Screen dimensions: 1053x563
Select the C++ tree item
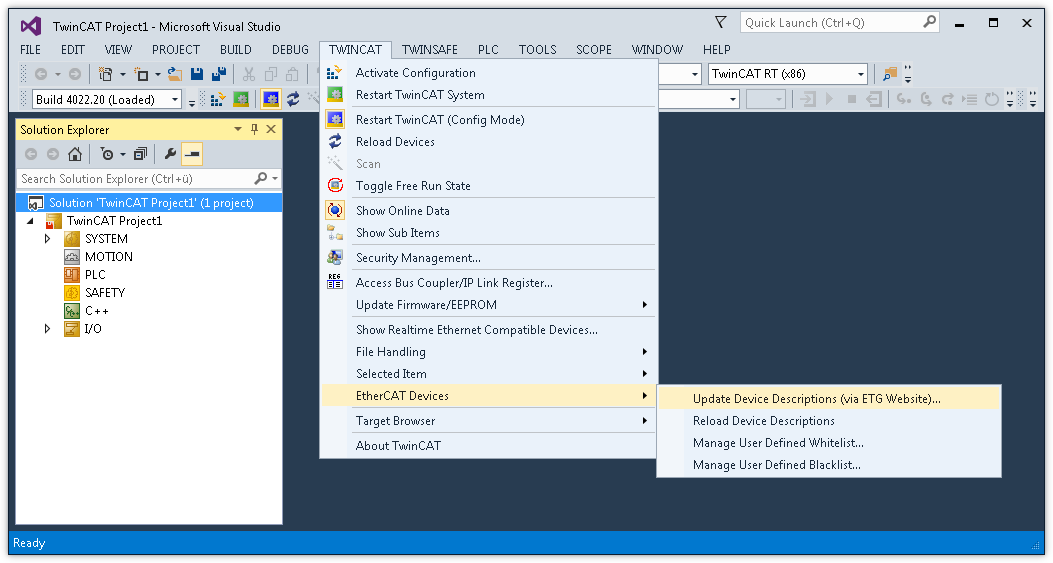pos(97,310)
